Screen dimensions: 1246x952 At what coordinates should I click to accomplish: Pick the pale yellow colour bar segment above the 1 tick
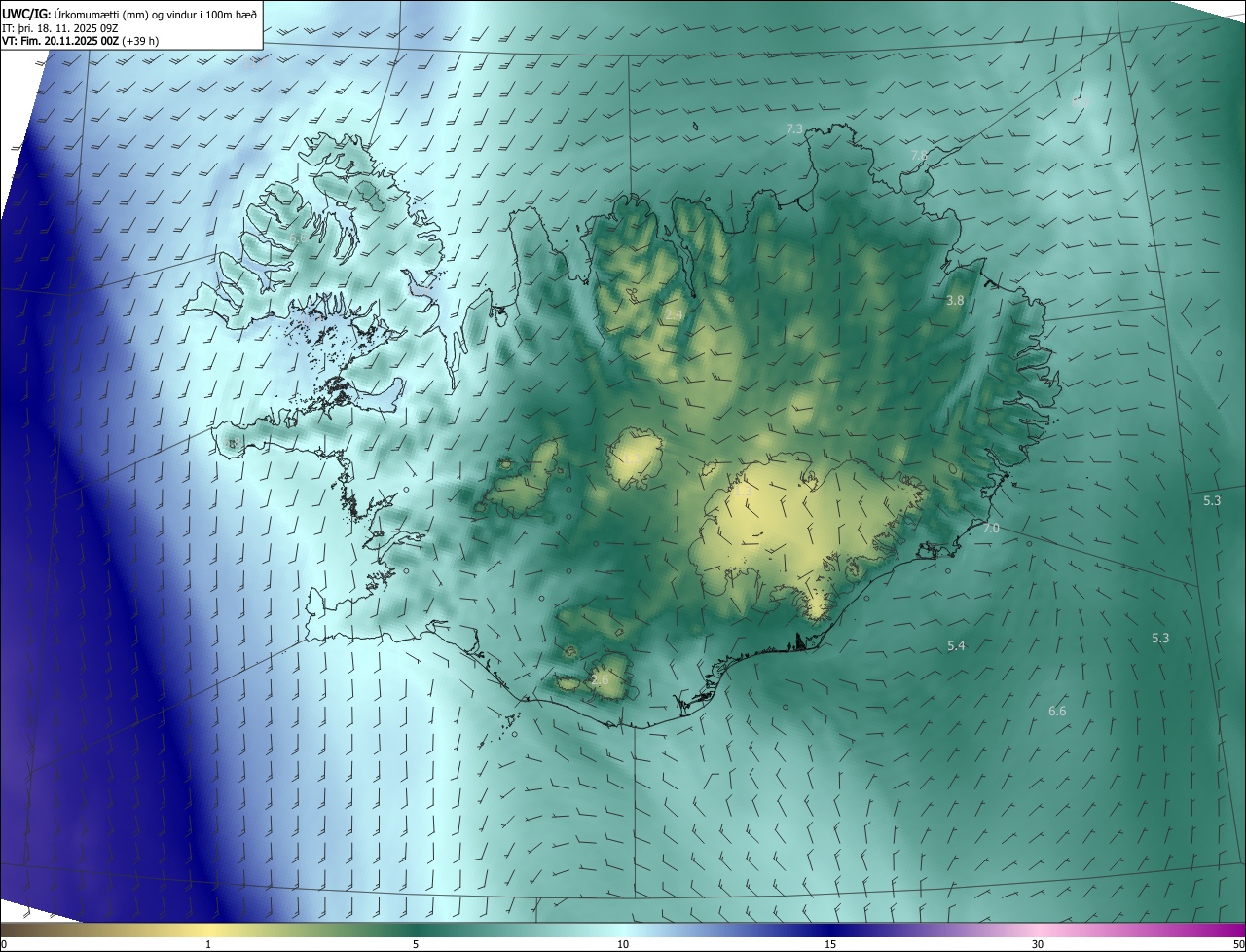[208, 930]
